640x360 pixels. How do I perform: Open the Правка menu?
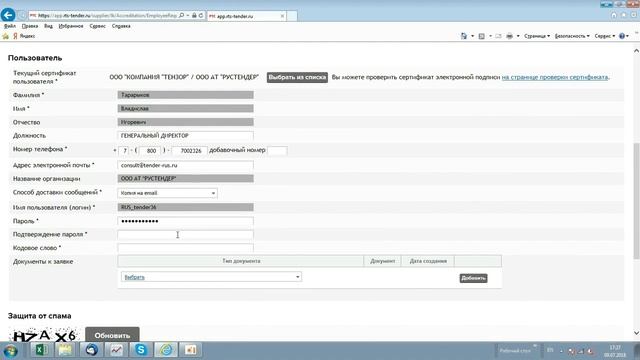coord(30,26)
